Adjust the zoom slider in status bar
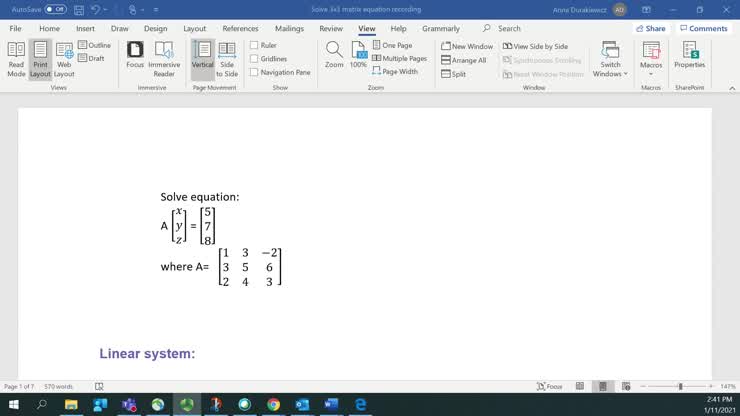740x416 pixels. coord(680,386)
